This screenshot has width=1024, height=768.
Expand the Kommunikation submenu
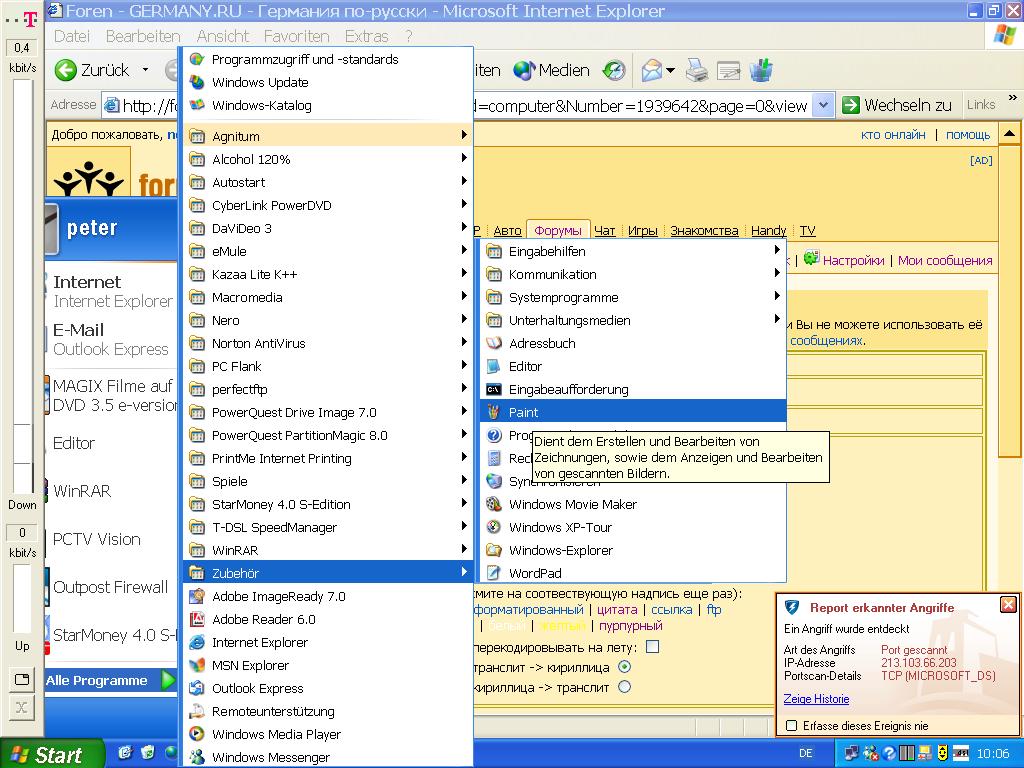coord(633,274)
